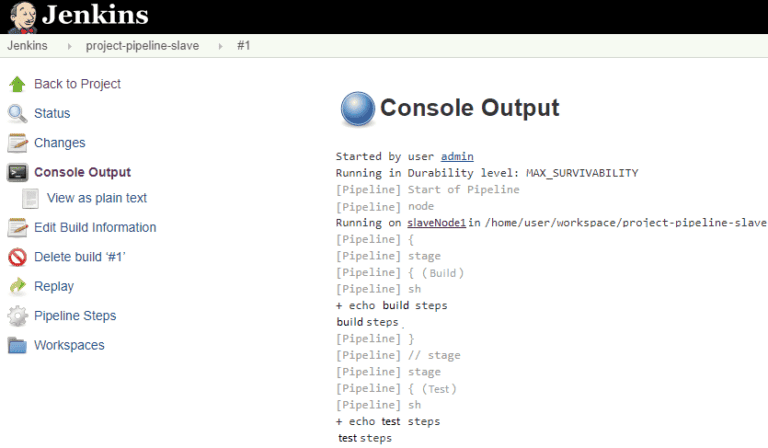768x448 pixels.
Task: Click the View as plain text document icon
Action: point(30,198)
